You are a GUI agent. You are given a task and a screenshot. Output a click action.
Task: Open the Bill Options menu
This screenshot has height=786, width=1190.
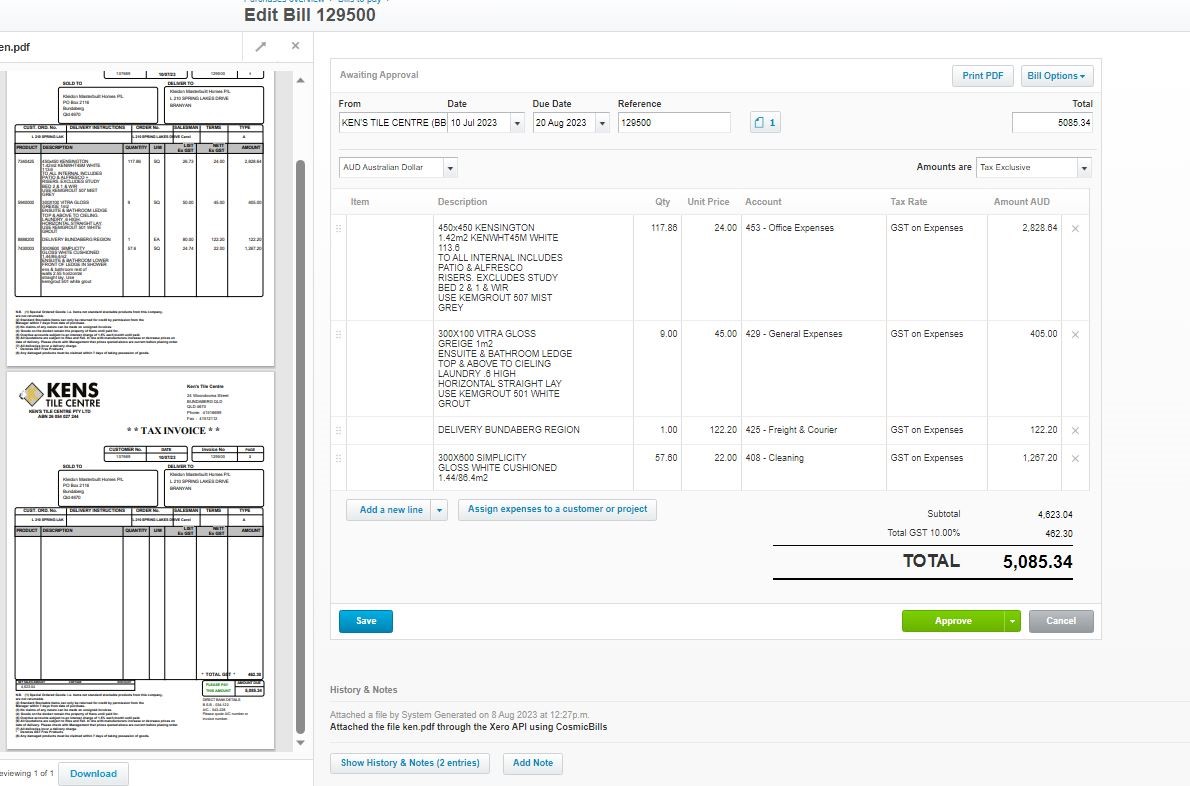tap(1056, 76)
